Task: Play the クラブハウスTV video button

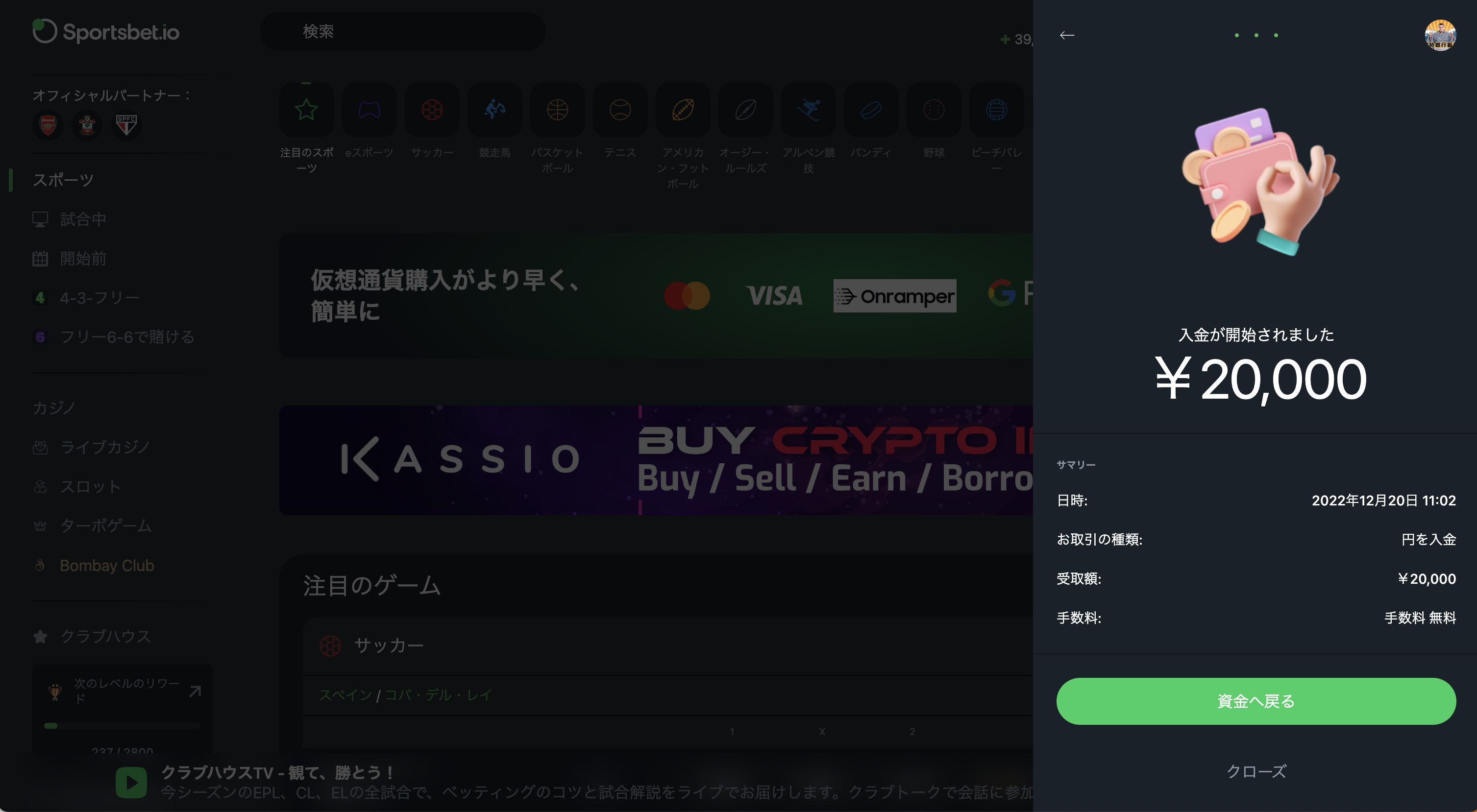Action: tap(131, 782)
